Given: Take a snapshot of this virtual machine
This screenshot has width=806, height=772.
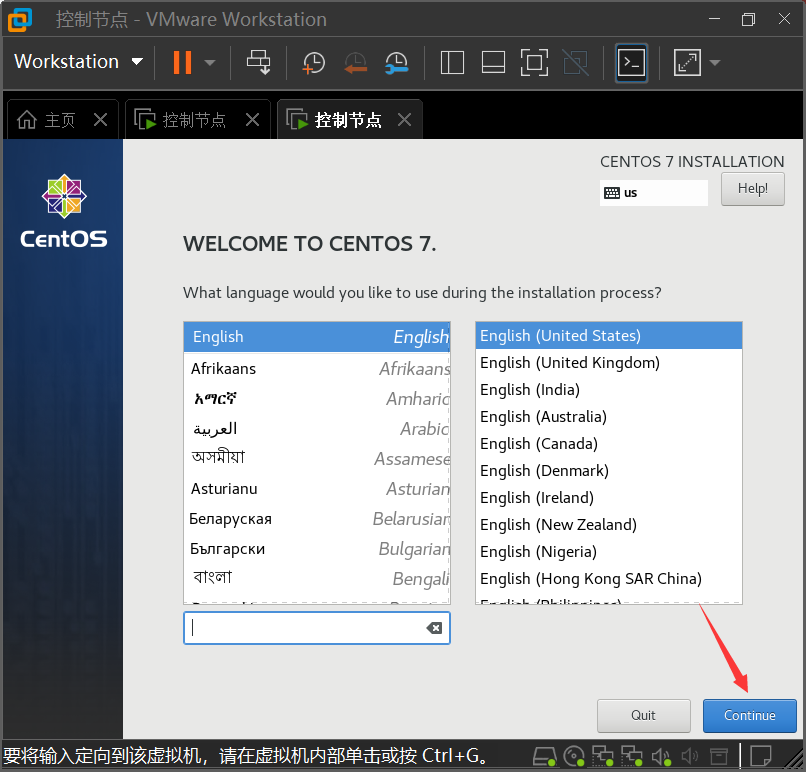Looking at the screenshot, I should click(313, 63).
